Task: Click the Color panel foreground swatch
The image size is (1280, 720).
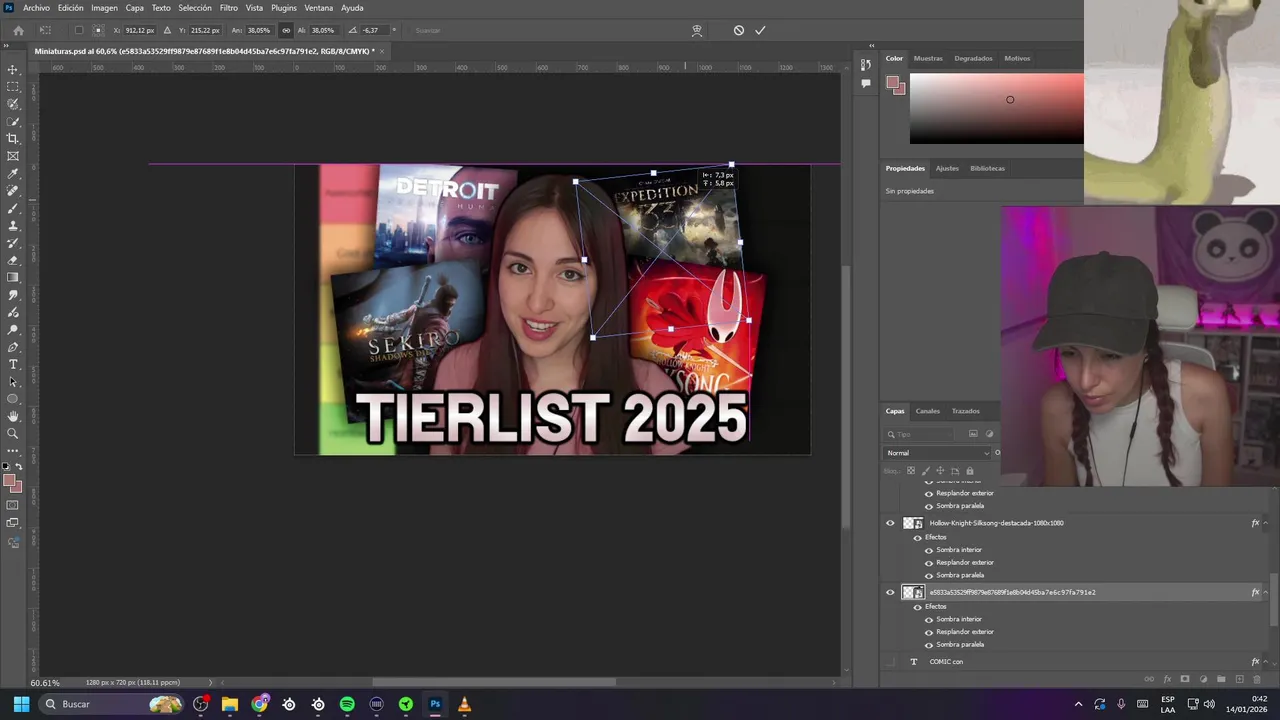Action: pyautogui.click(x=892, y=83)
